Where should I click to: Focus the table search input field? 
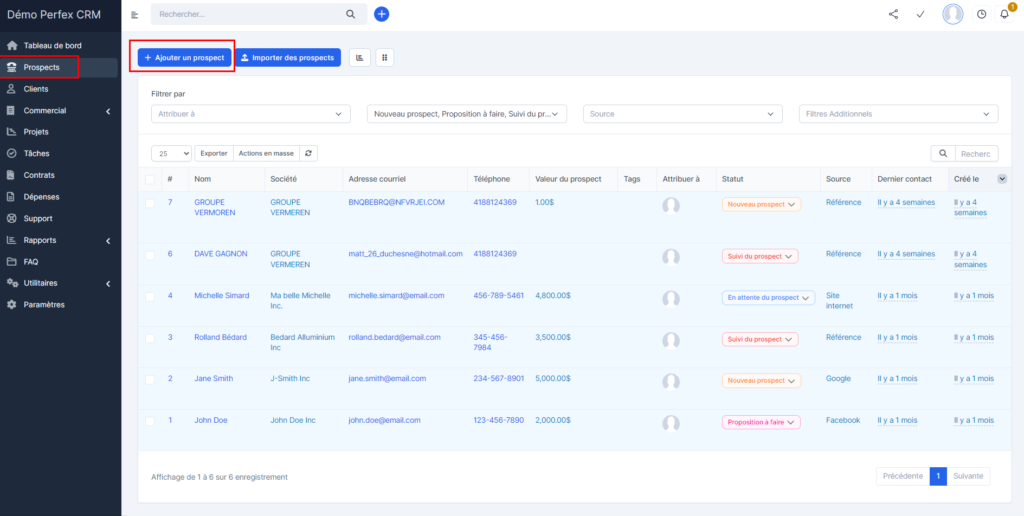pyautogui.click(x=976, y=153)
